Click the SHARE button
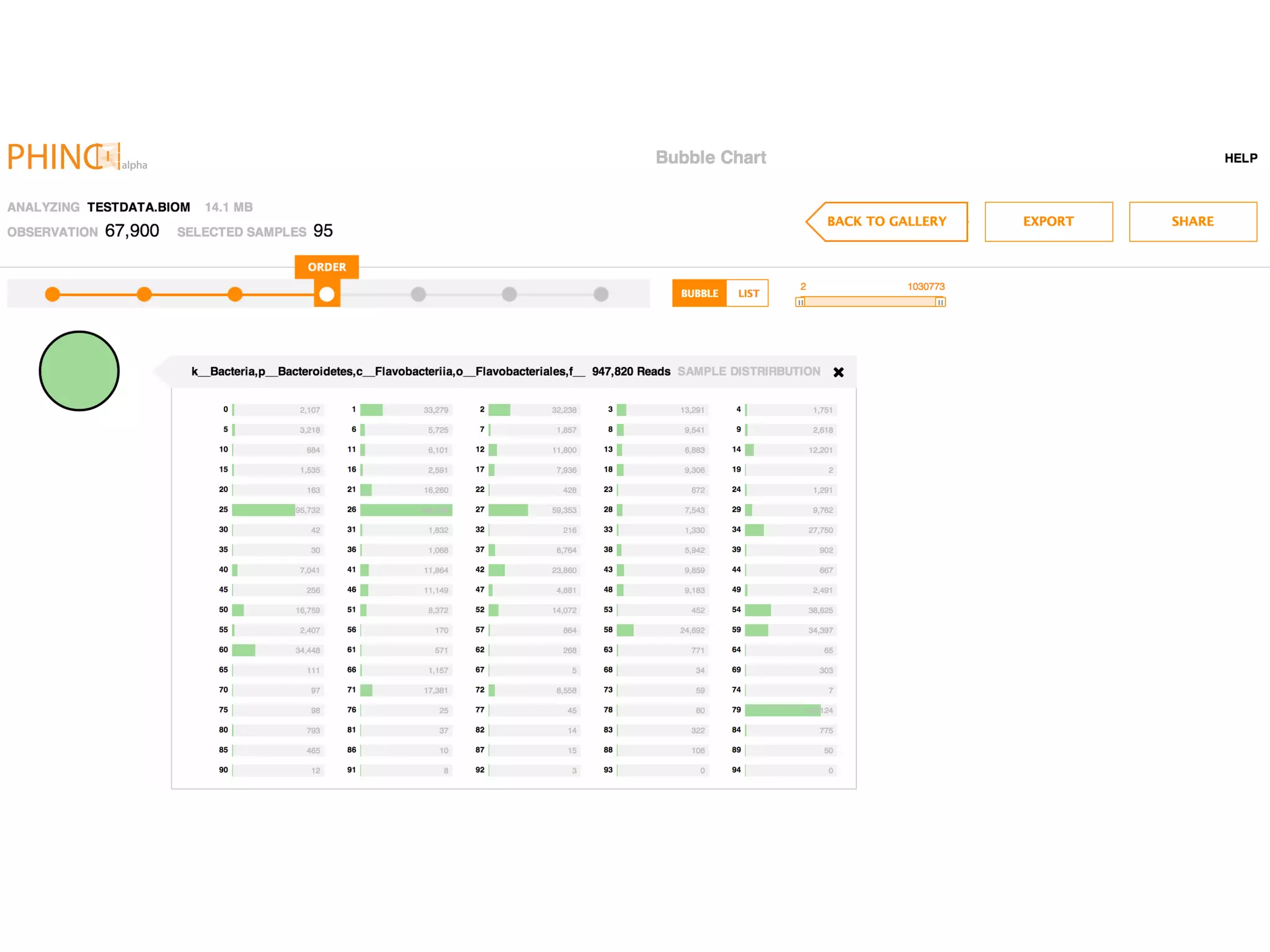Screen dimensions: 1270x952 click(1192, 222)
